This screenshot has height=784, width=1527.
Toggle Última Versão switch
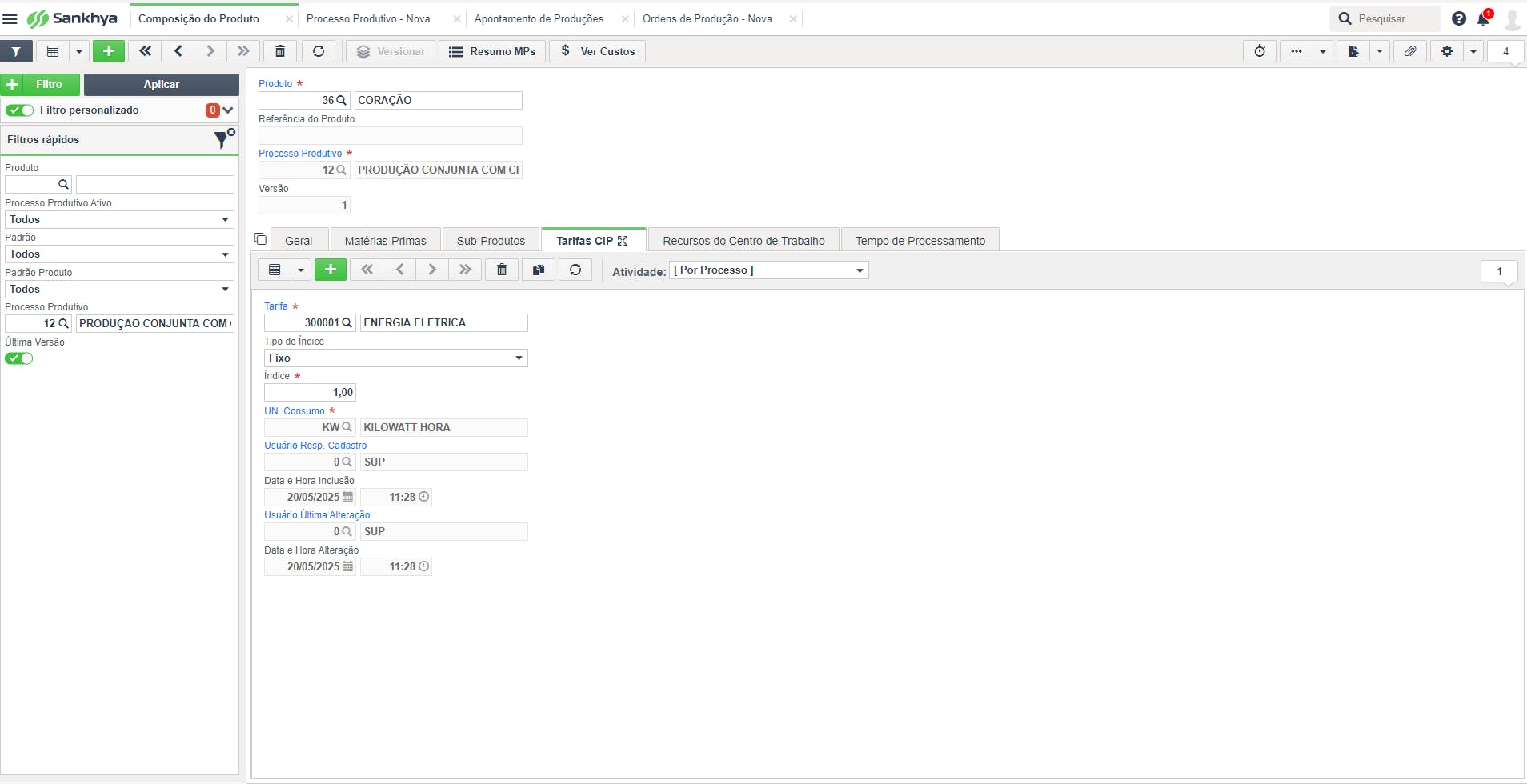19,358
